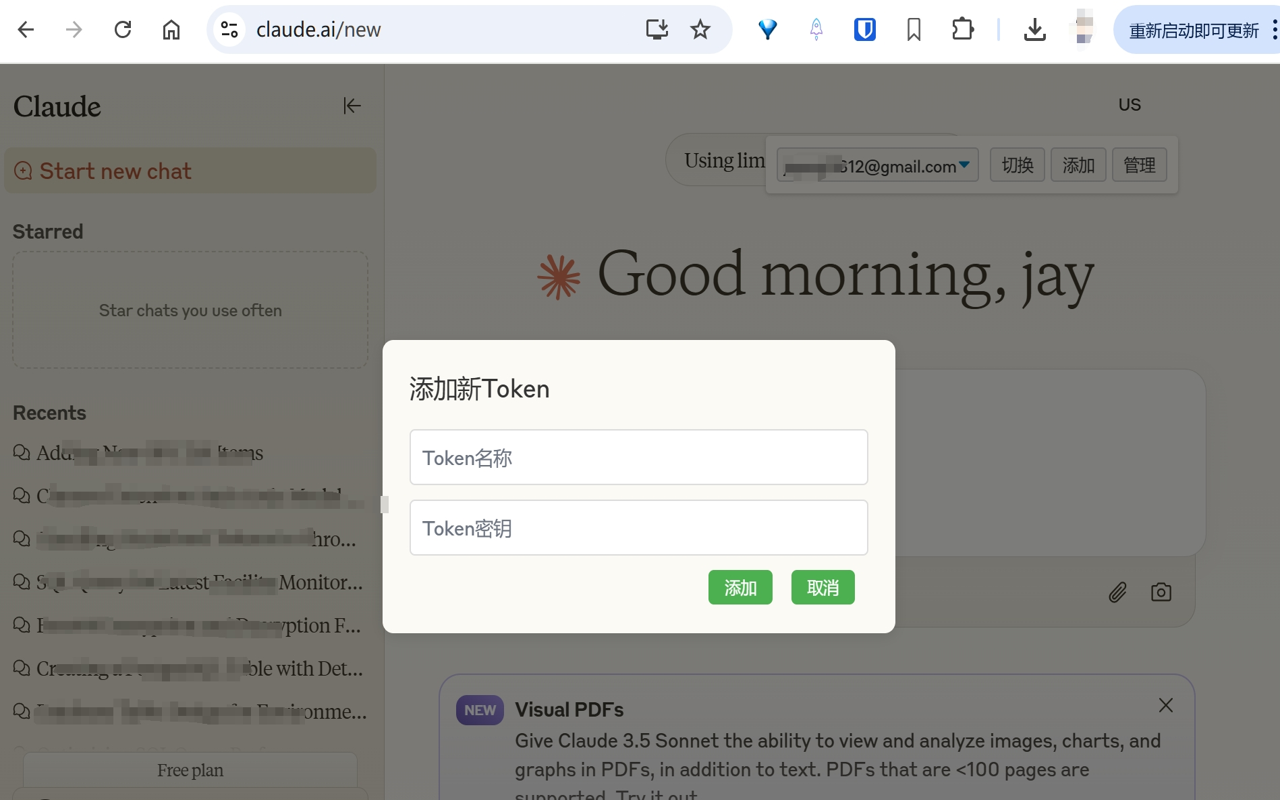
Task: Click the NEW badge on Visual PDFs
Action: pos(480,710)
